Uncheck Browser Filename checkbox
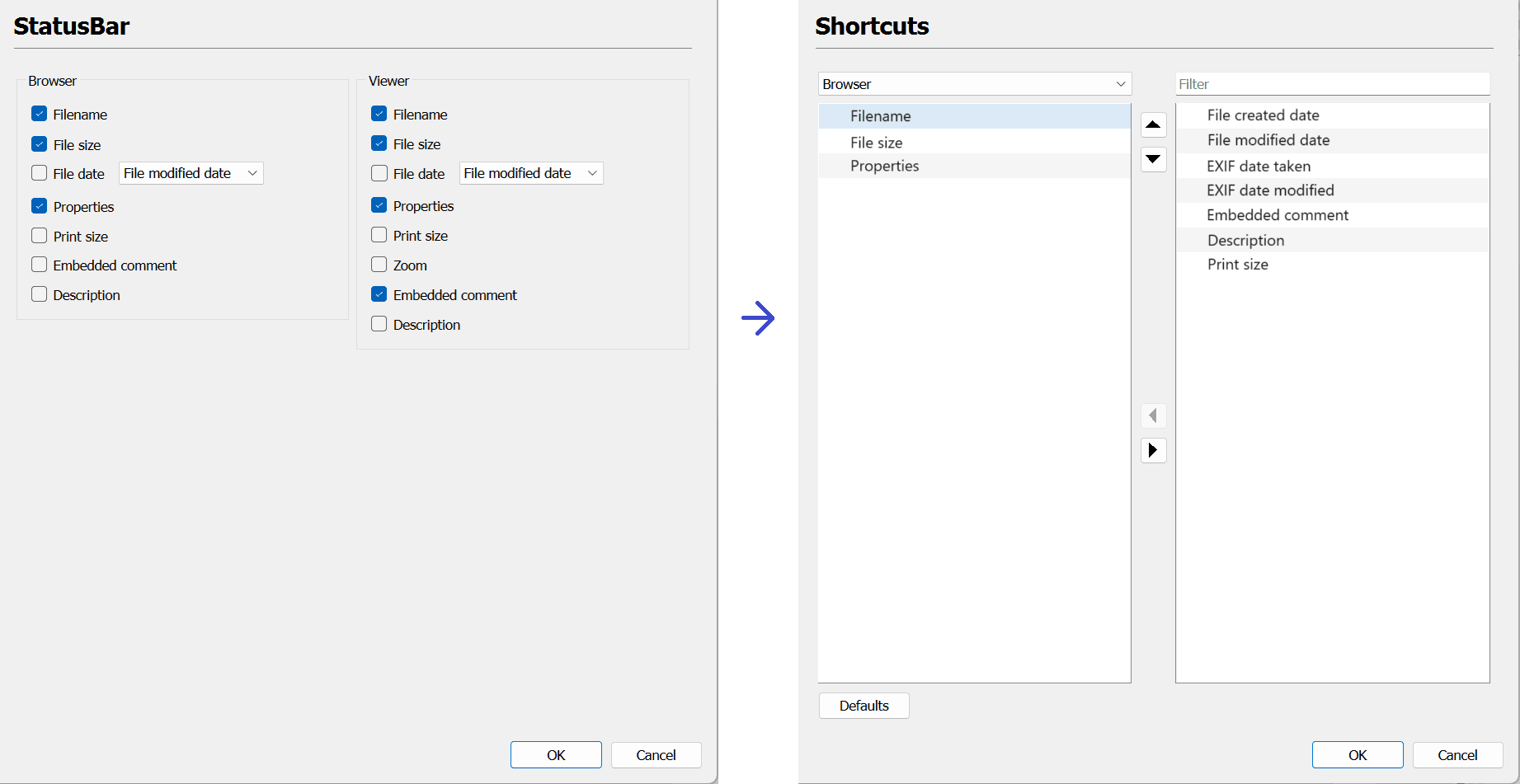1520x784 pixels. coord(40,114)
